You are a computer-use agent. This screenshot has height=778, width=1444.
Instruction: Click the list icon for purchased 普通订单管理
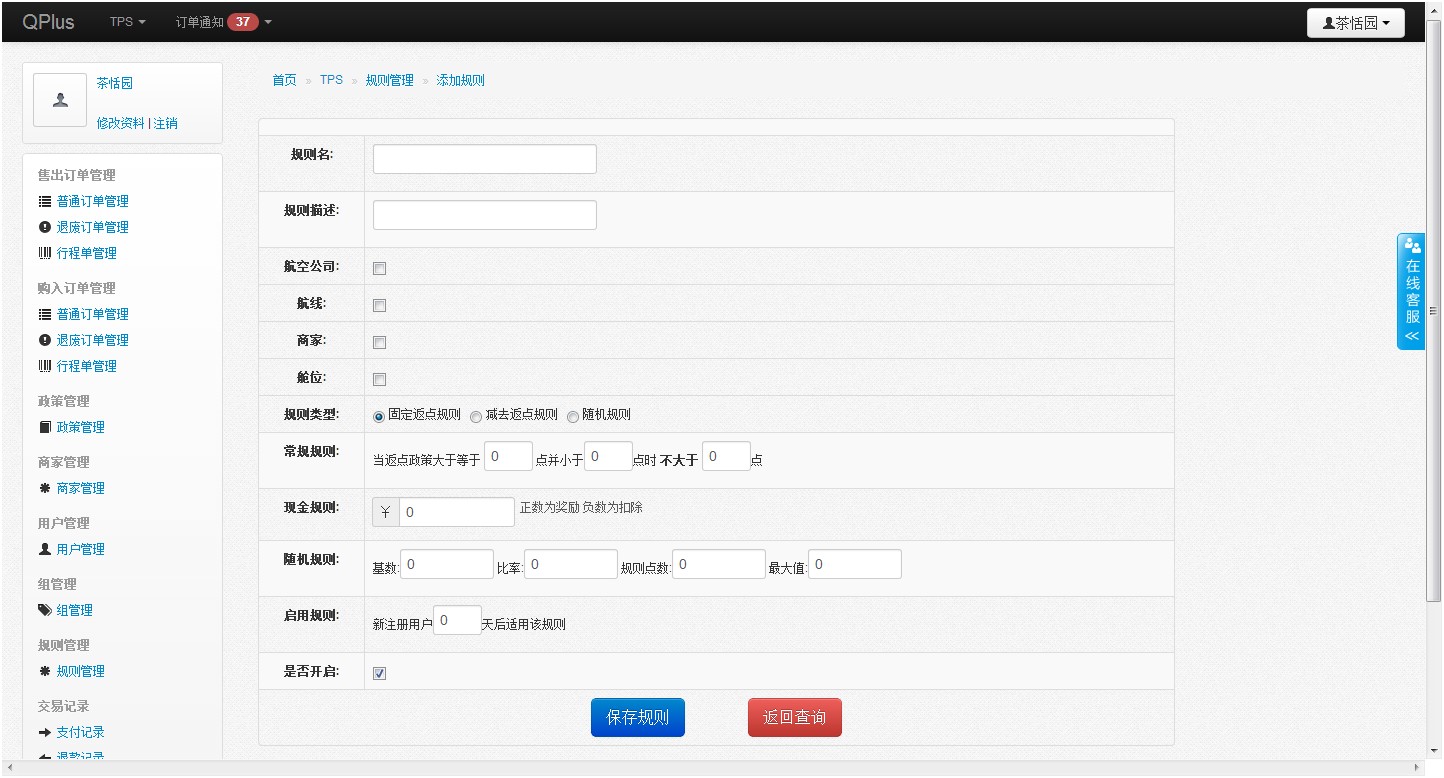point(45,314)
